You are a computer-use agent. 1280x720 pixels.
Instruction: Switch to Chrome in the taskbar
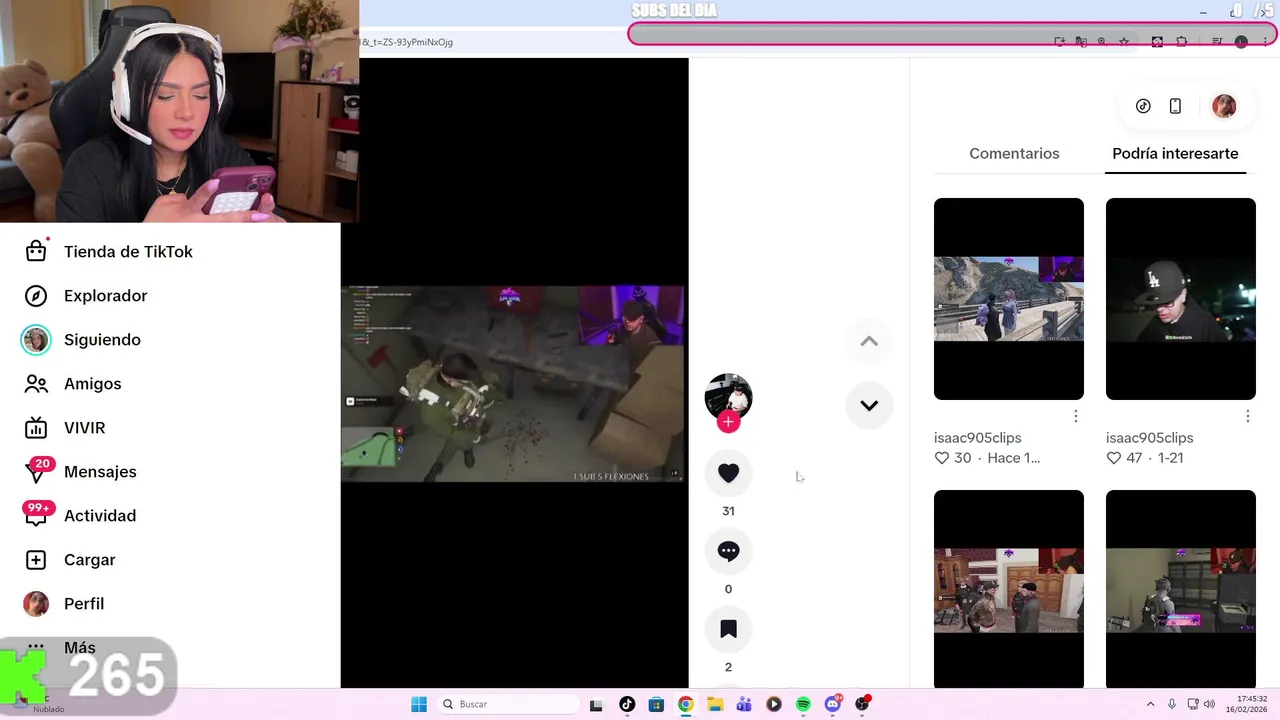click(685, 704)
